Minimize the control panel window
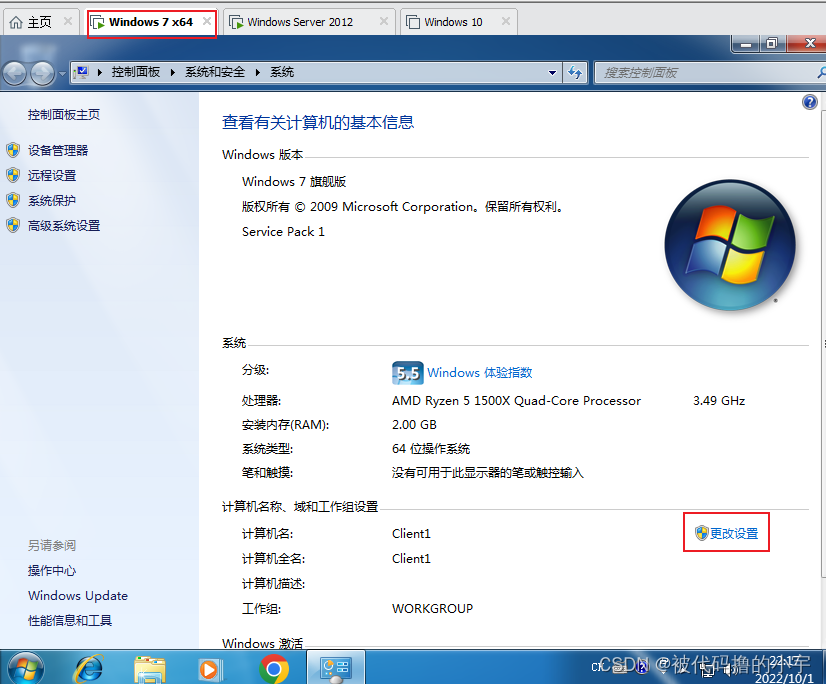This screenshot has width=826, height=684. (745, 44)
